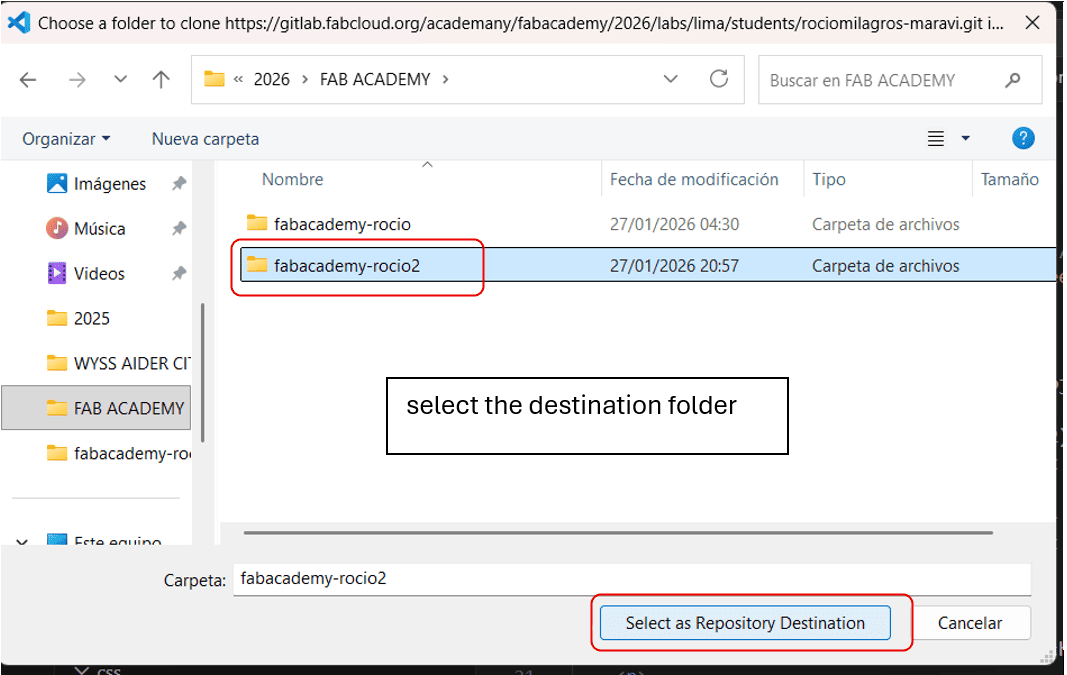
Task: Expand view options dropdown arrow
Action: coord(966,139)
